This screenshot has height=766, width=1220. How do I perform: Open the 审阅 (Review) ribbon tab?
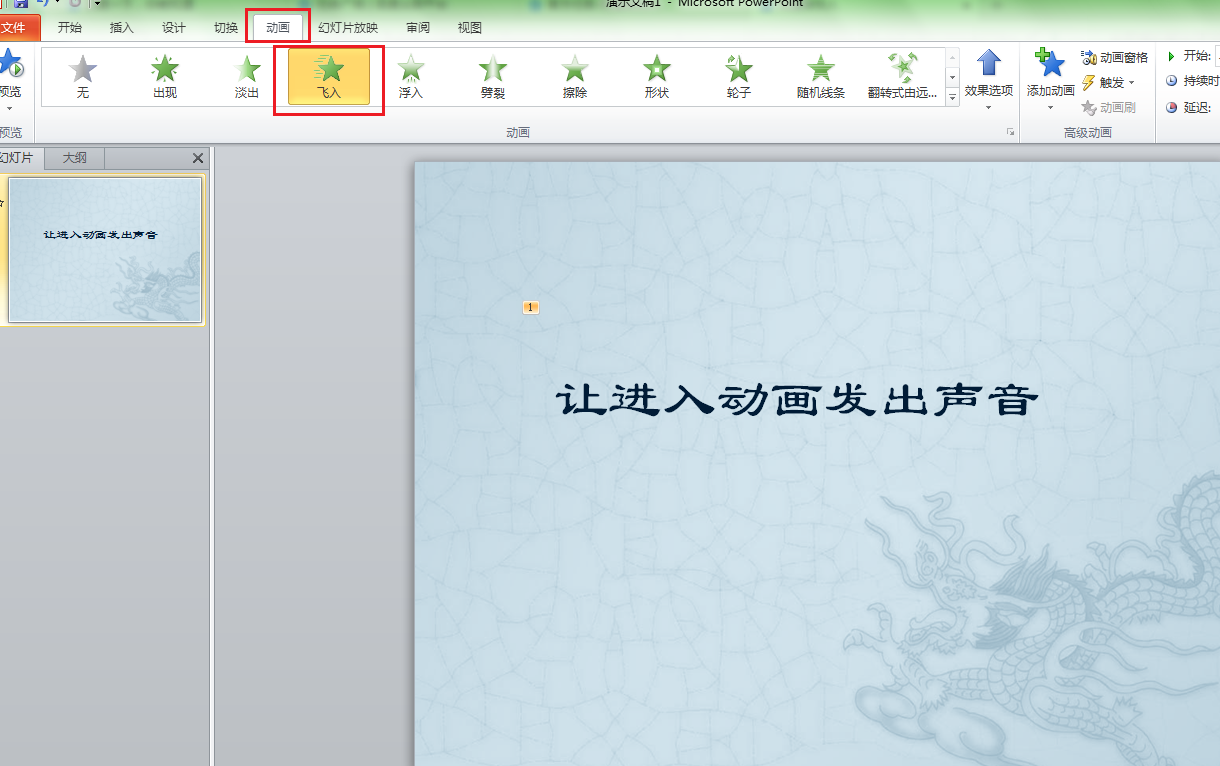tap(417, 27)
